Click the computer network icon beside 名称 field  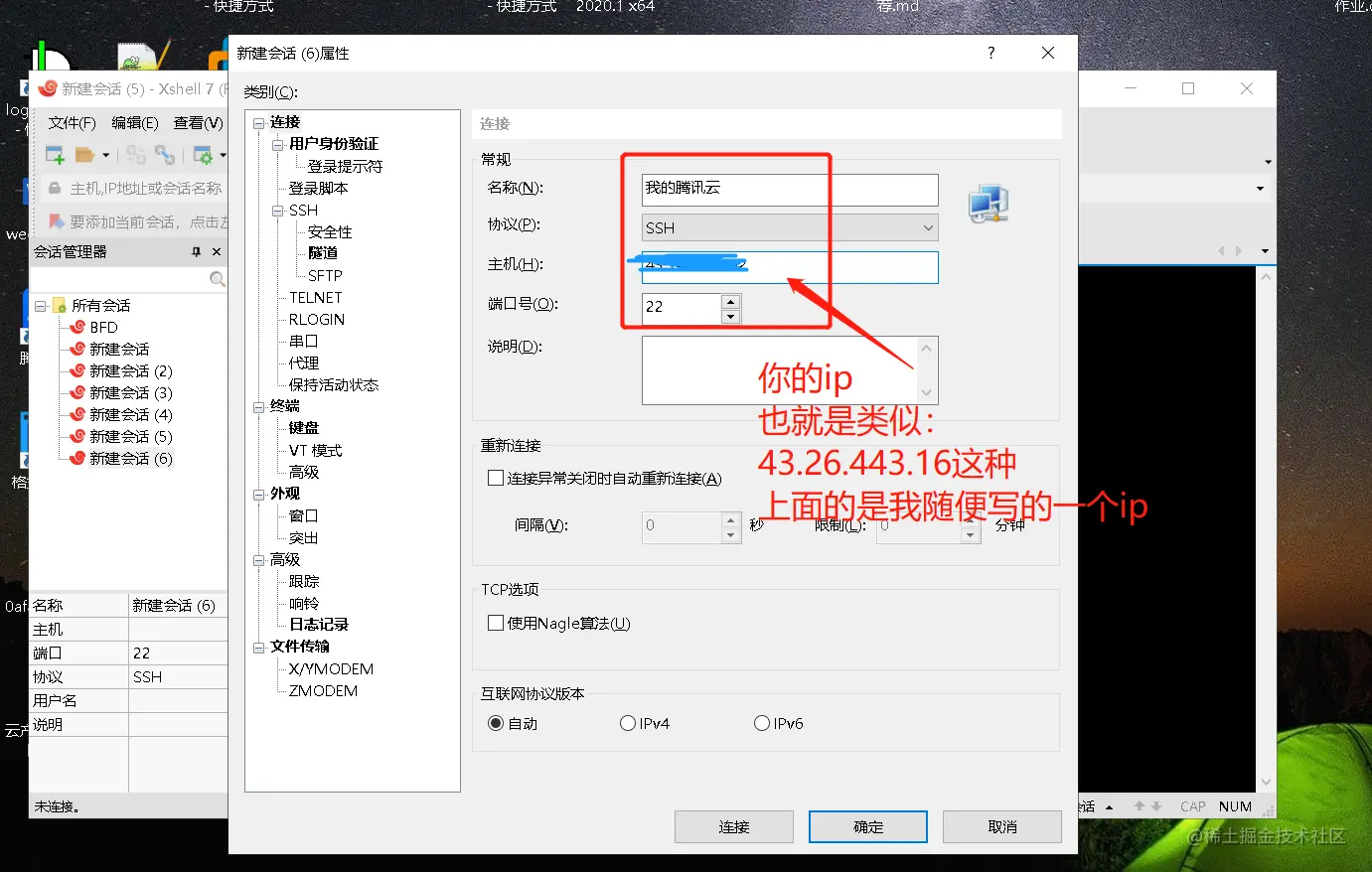click(989, 202)
